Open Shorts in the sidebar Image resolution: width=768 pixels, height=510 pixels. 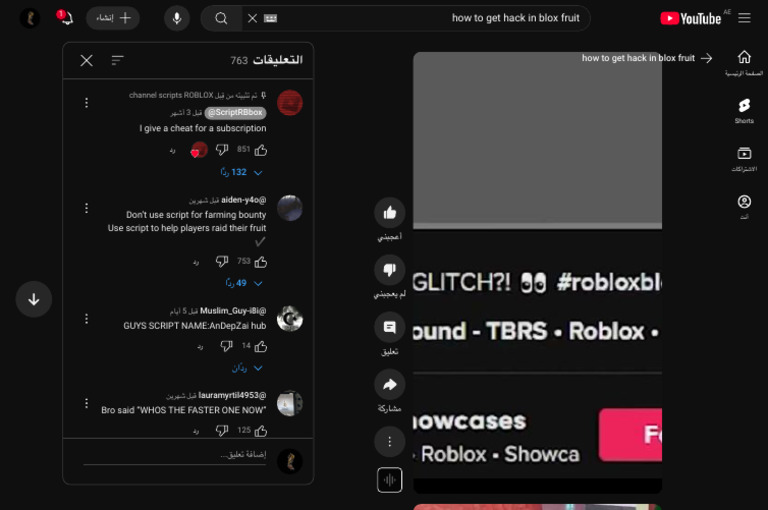744,111
